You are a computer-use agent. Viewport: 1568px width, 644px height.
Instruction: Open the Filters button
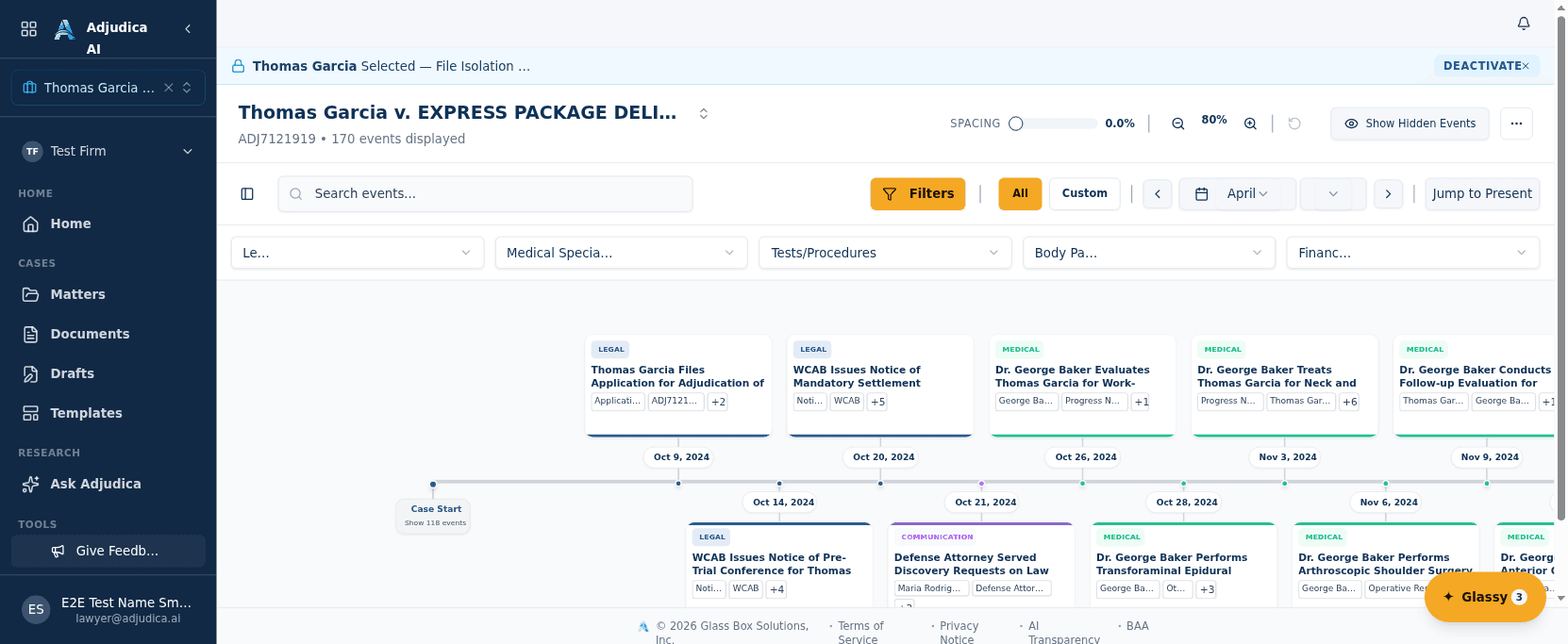click(x=918, y=193)
